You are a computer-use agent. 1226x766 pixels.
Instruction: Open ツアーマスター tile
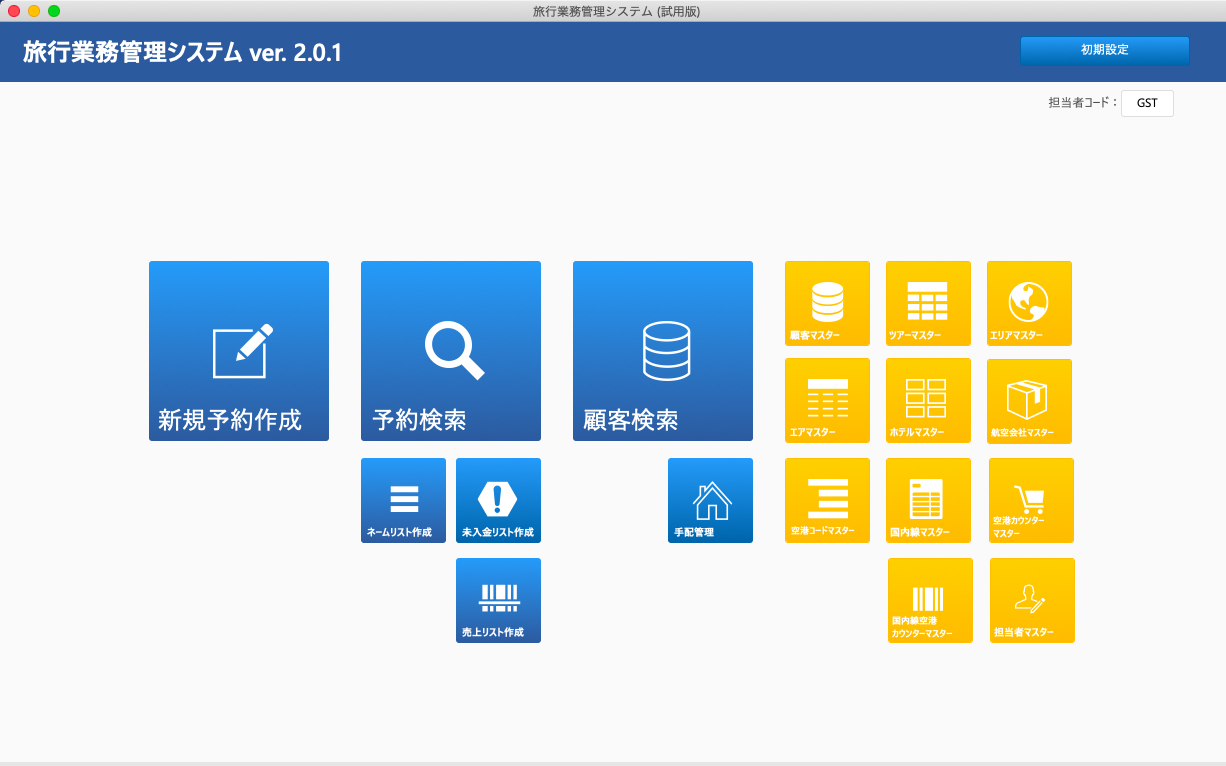[928, 303]
